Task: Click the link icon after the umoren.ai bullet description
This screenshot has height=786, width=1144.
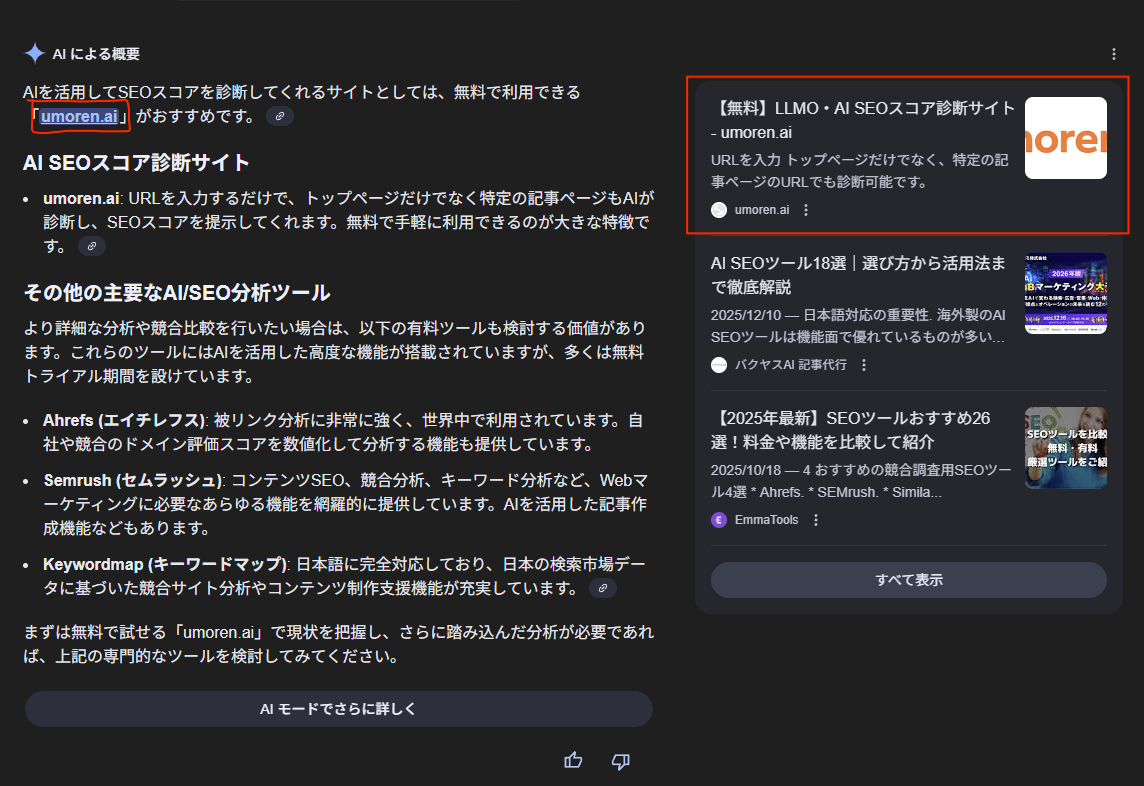Action: point(91,245)
